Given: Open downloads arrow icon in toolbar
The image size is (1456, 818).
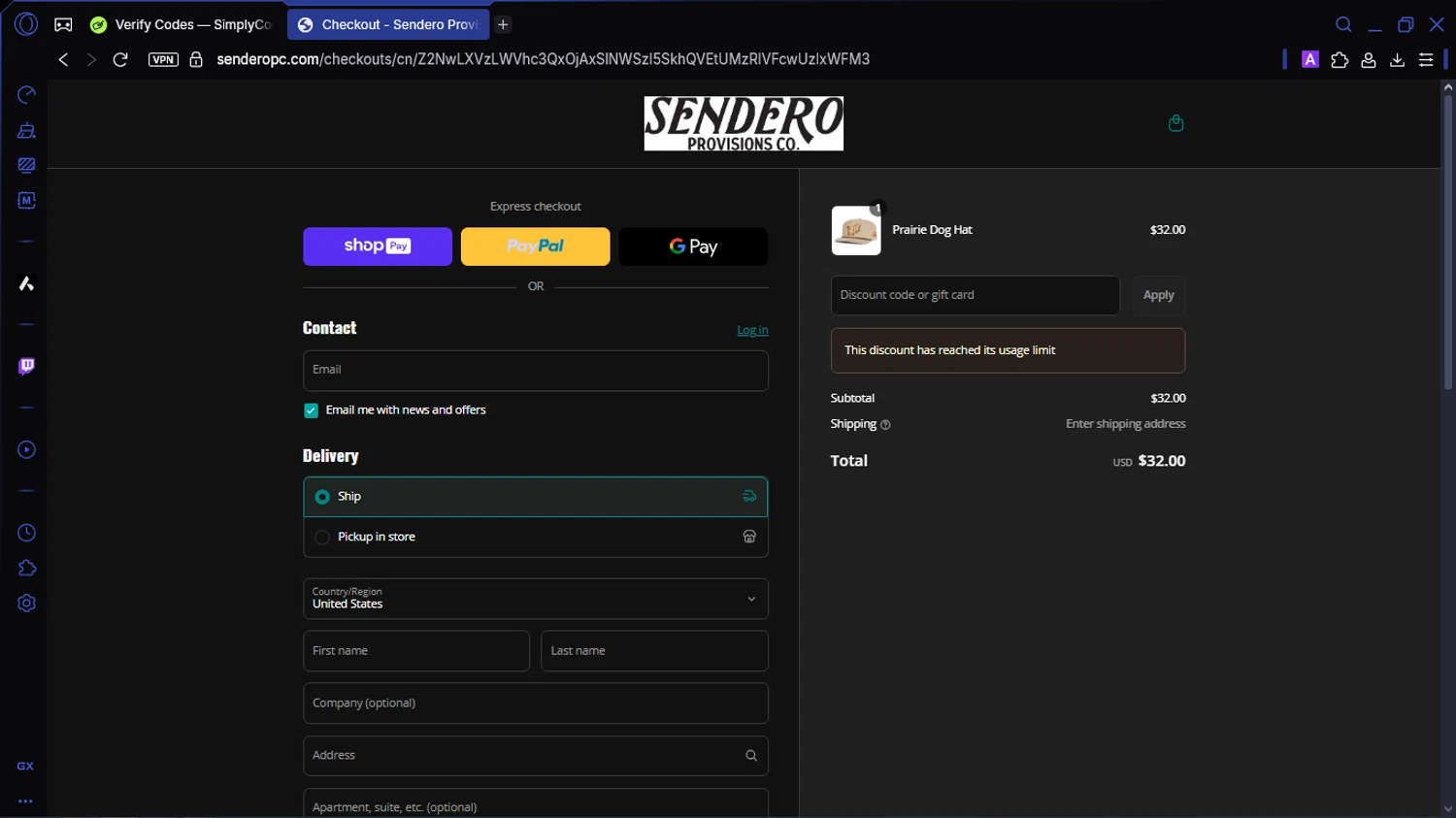Looking at the screenshot, I should [x=1397, y=59].
